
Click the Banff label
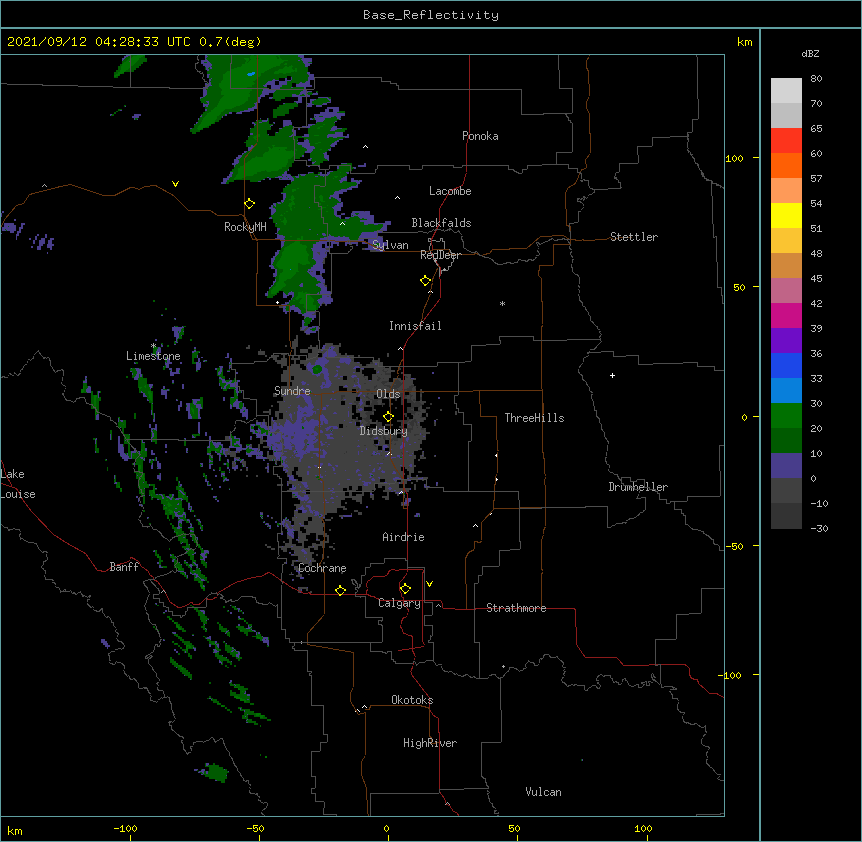pyautogui.click(x=124, y=567)
